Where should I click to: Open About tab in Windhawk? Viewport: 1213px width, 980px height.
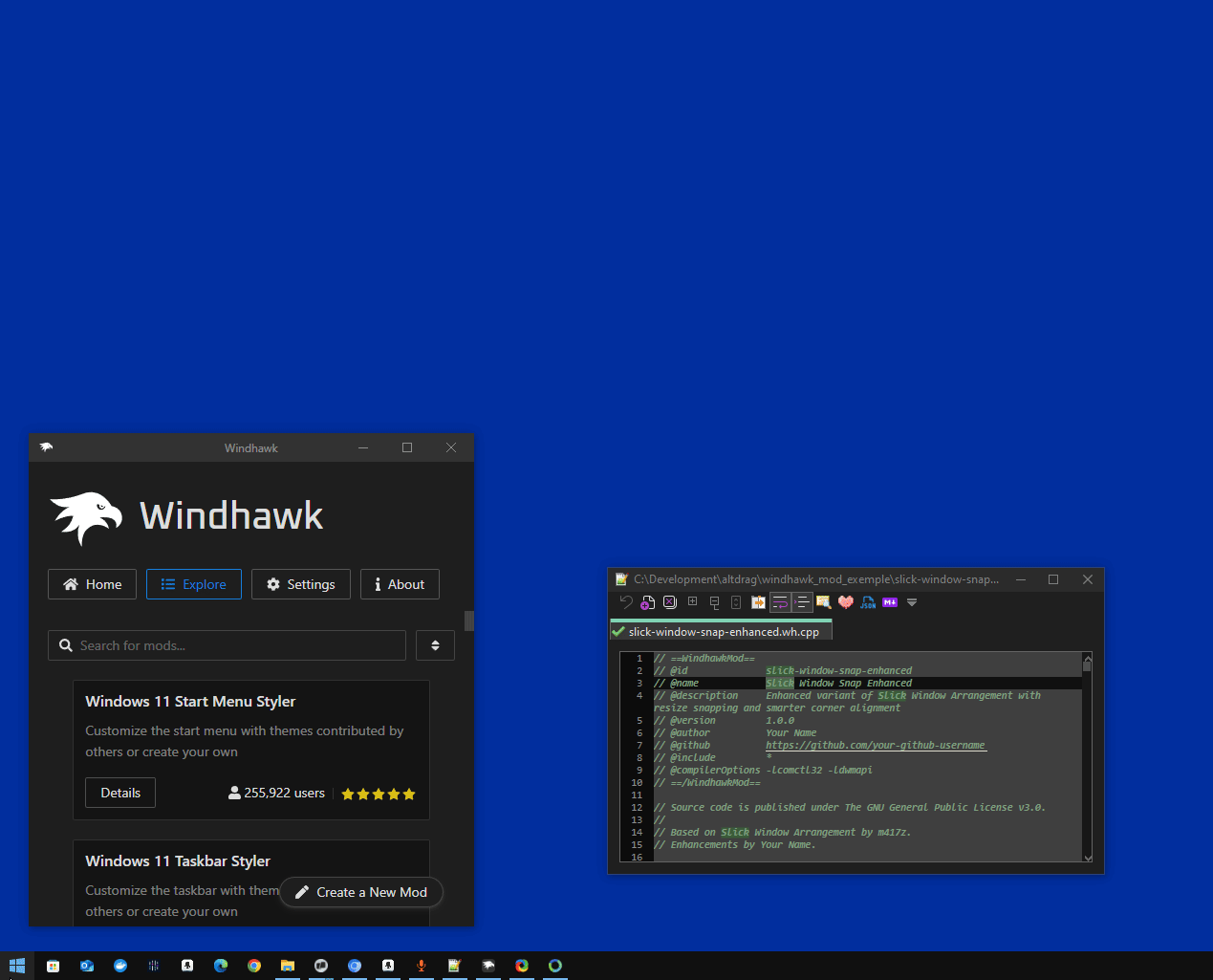400,584
